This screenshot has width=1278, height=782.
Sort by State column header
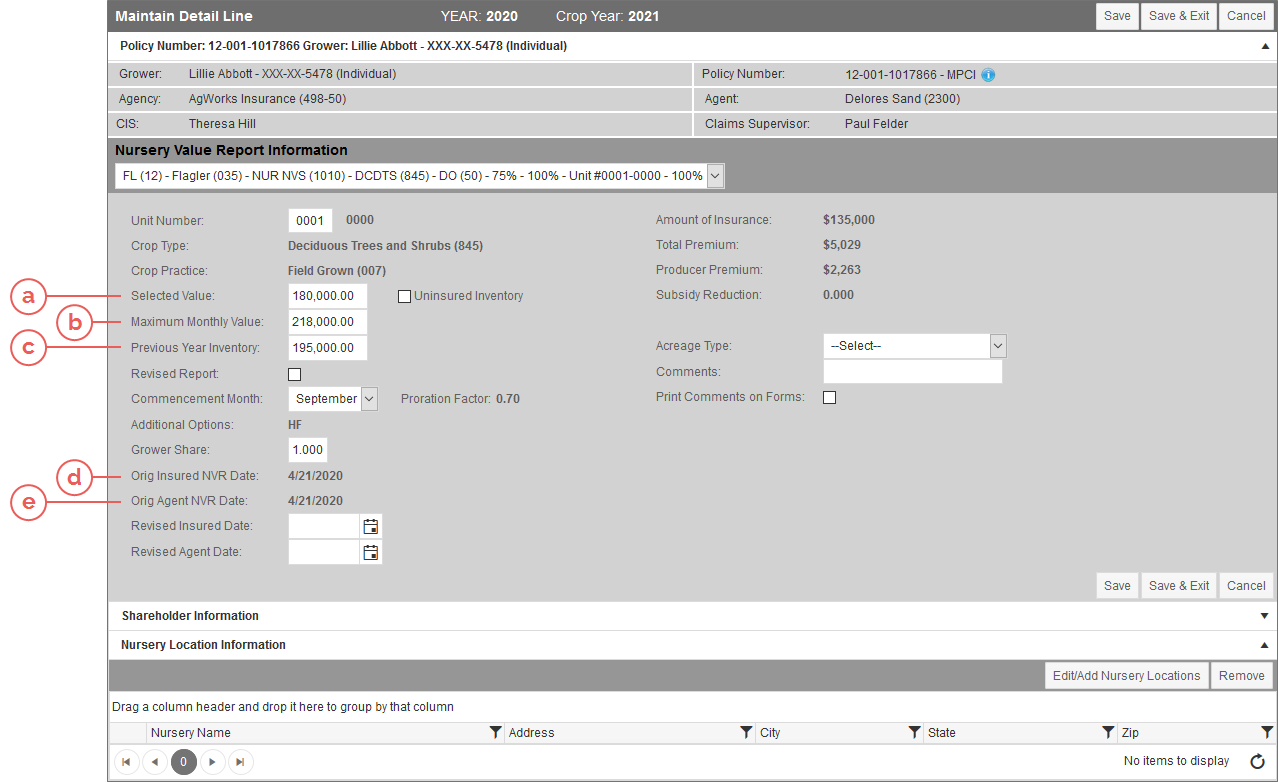(x=942, y=733)
